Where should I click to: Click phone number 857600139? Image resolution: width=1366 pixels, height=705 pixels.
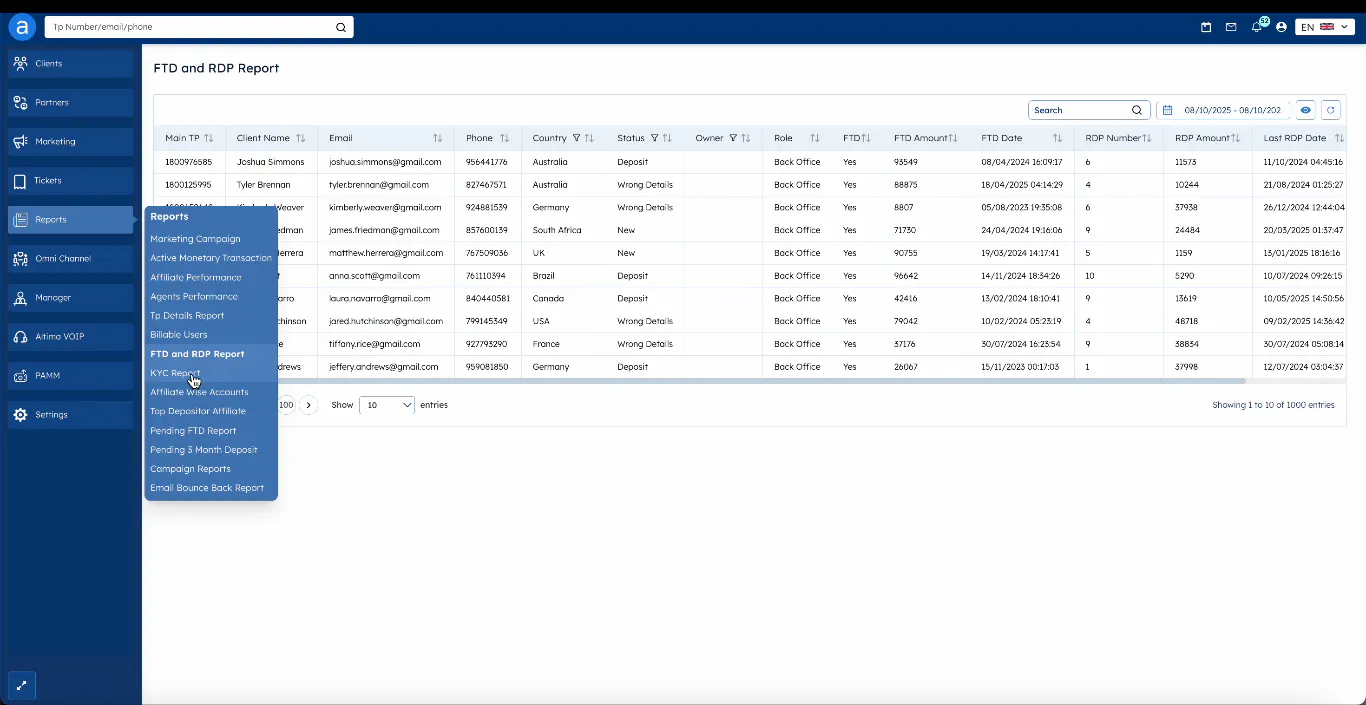(x=486, y=230)
